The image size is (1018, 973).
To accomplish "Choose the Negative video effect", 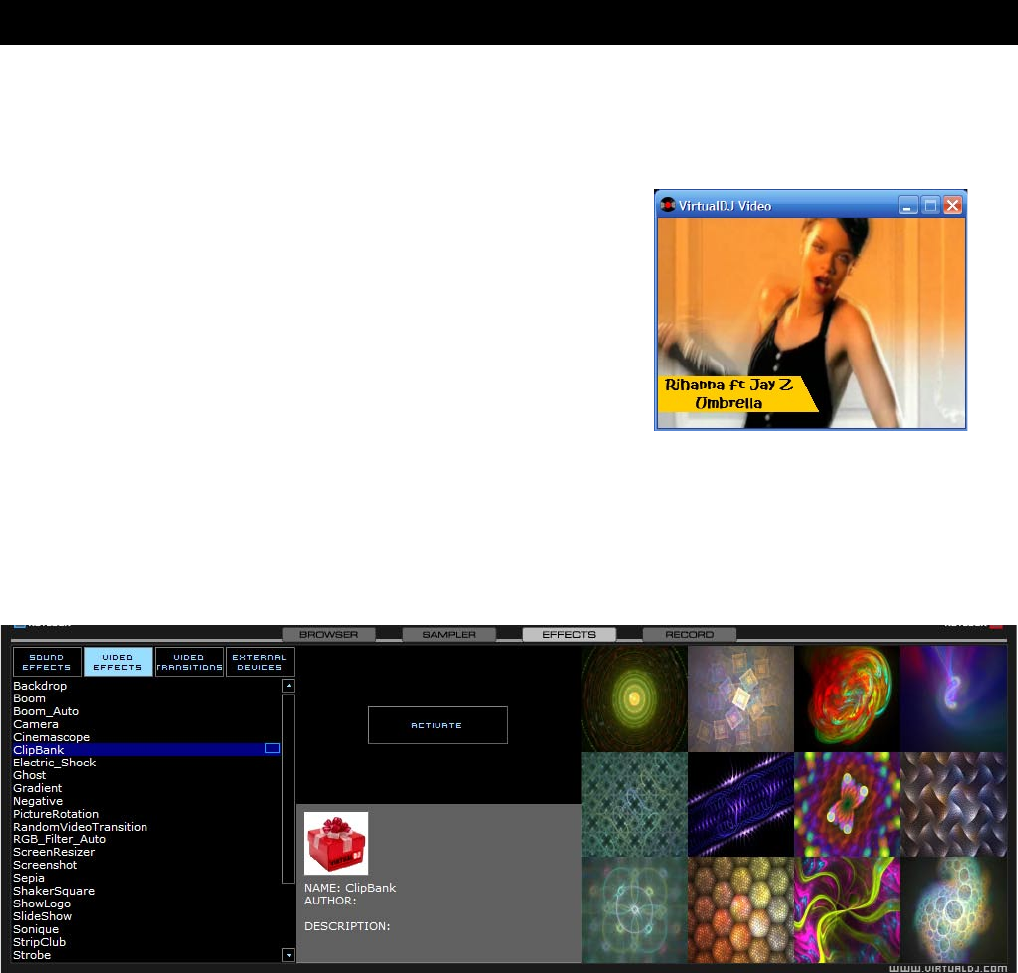I will (x=38, y=801).
